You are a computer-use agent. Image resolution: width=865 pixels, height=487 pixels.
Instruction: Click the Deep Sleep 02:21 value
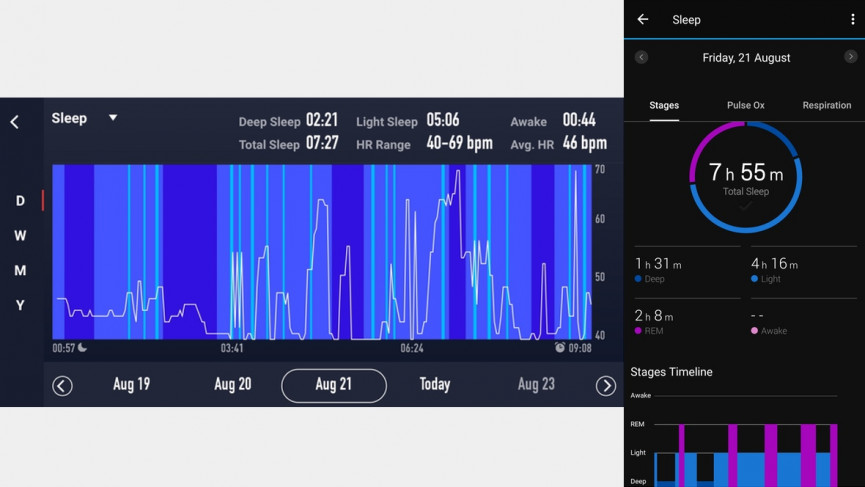point(322,120)
